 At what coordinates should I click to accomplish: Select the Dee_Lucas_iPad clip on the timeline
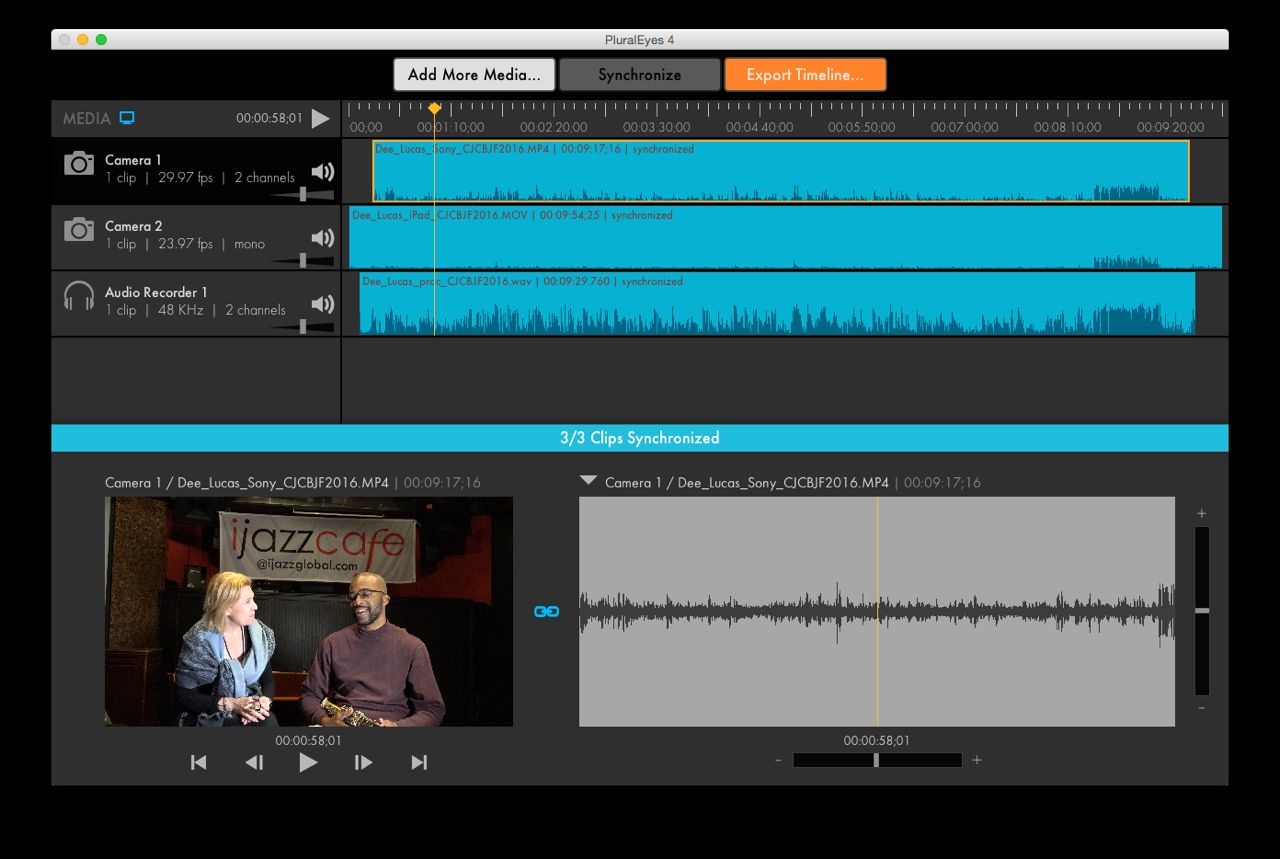785,240
